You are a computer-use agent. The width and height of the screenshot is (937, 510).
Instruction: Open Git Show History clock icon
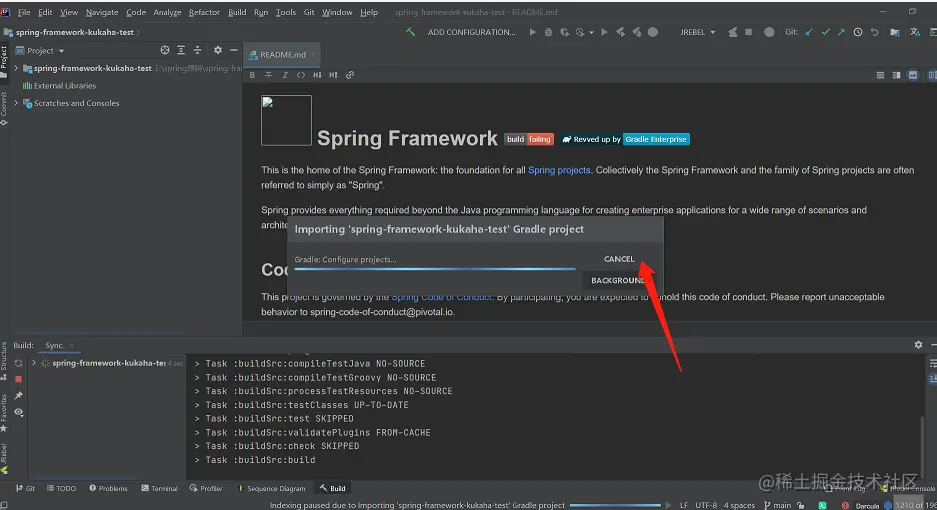[x=858, y=32]
